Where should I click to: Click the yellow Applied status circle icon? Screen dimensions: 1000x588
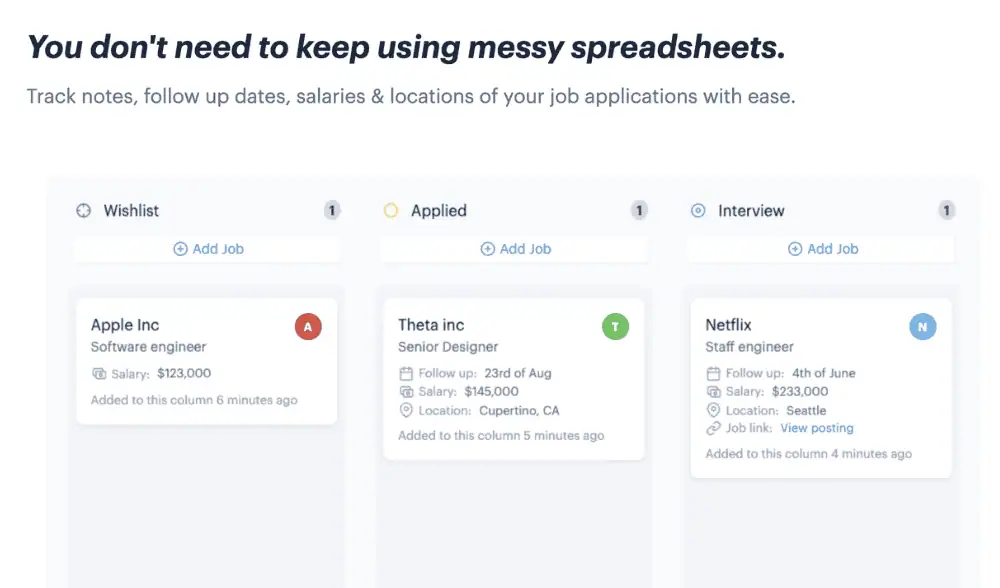pos(391,211)
